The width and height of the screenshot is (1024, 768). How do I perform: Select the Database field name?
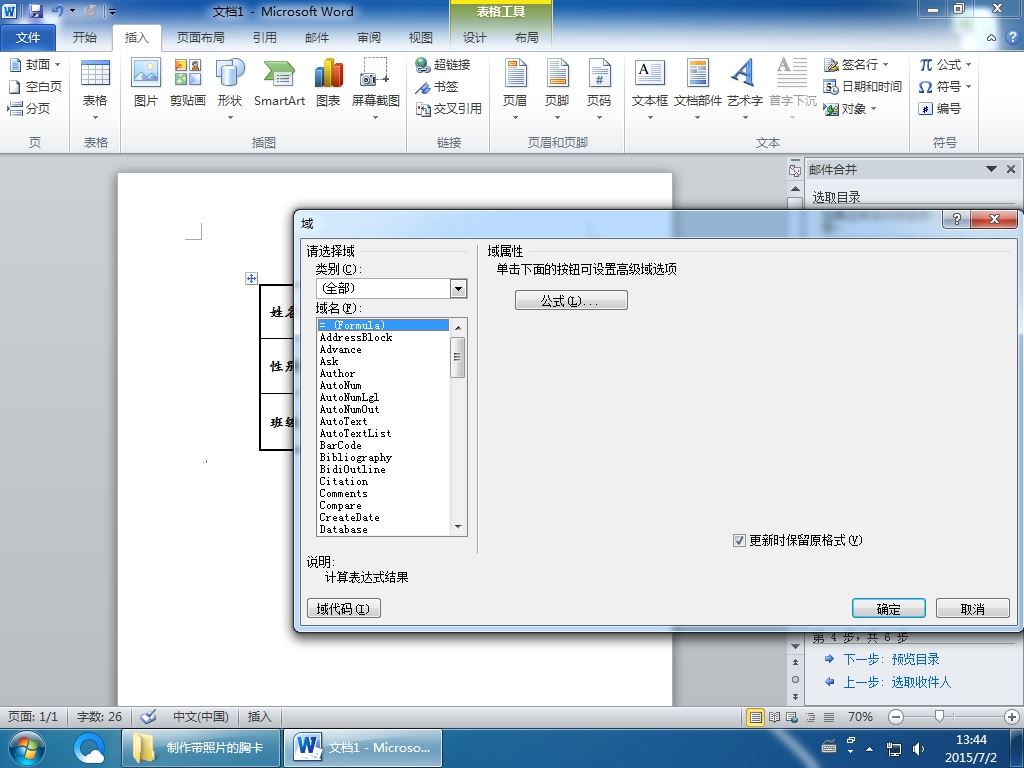[x=383, y=530]
